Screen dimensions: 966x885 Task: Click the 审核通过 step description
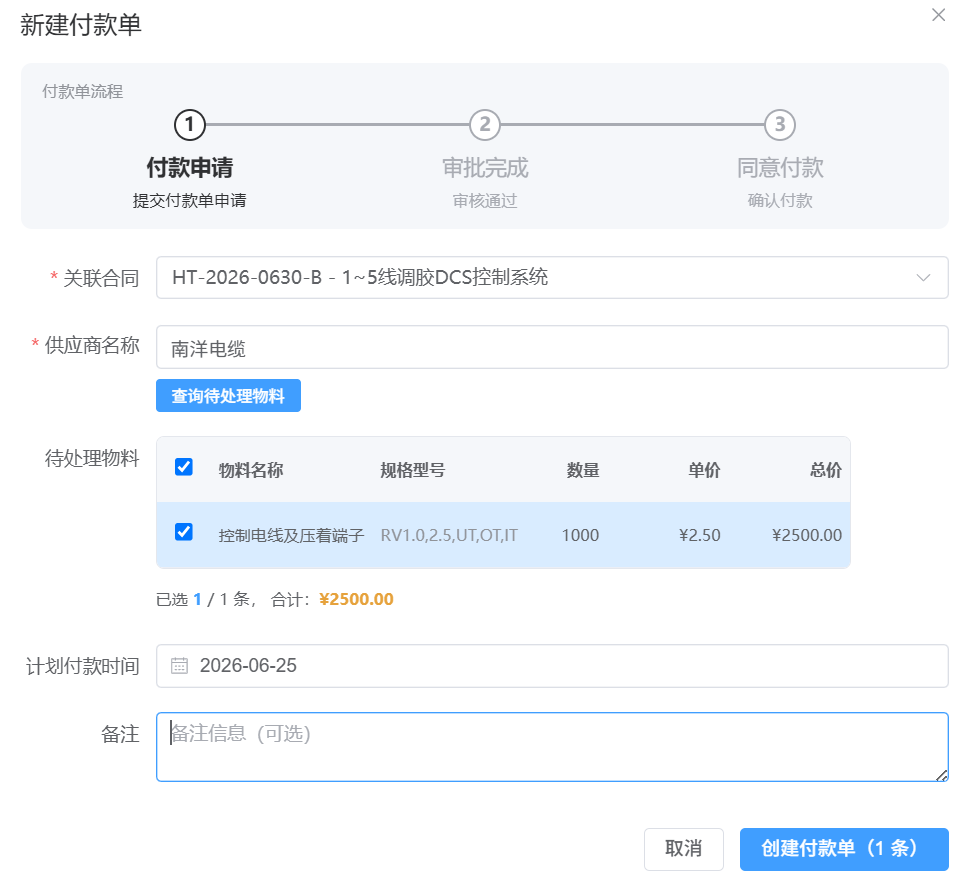[485, 200]
